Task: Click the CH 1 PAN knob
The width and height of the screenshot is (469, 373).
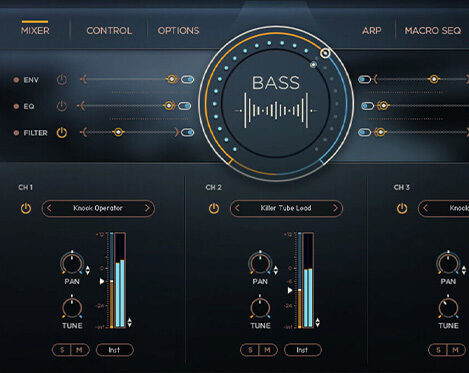Action: (x=72, y=263)
